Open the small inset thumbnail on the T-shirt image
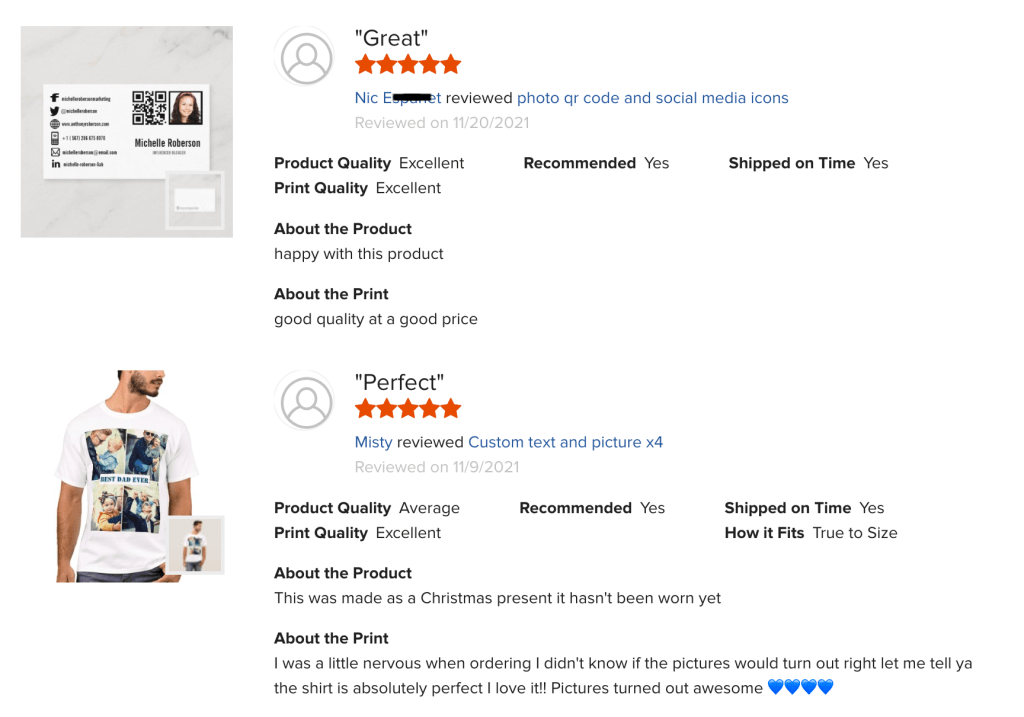Image resolution: width=1024 pixels, height=717 pixels. click(195, 545)
